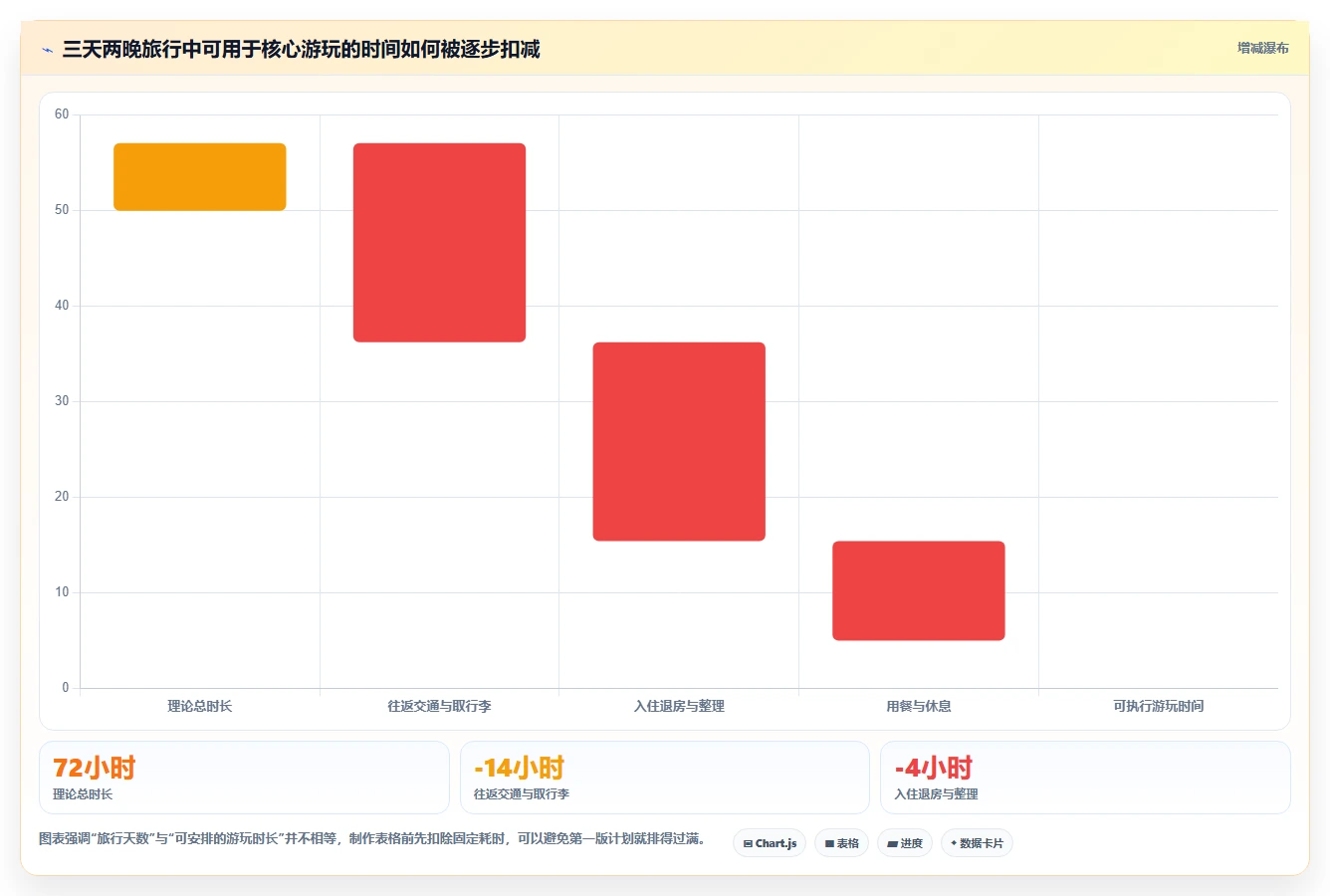
Task: Select the 数据卡片 tag chip
Action: [977, 843]
